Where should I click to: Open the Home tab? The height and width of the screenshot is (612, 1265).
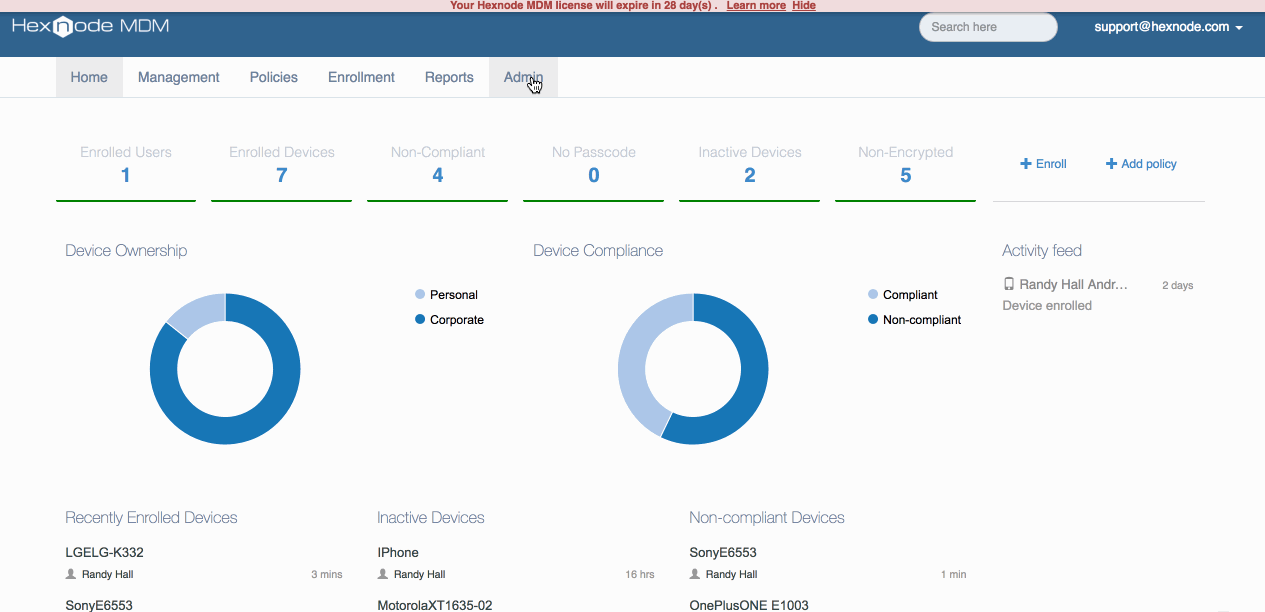pyautogui.click(x=89, y=77)
